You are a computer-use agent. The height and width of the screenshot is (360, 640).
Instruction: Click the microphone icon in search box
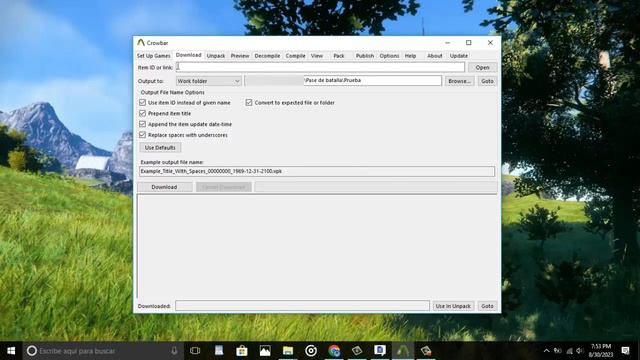(x=174, y=351)
